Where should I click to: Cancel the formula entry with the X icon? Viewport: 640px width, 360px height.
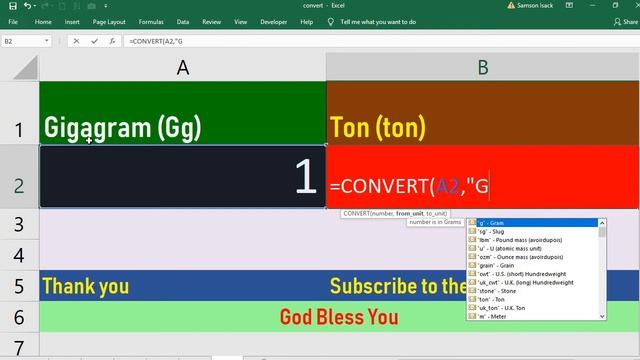point(76,41)
